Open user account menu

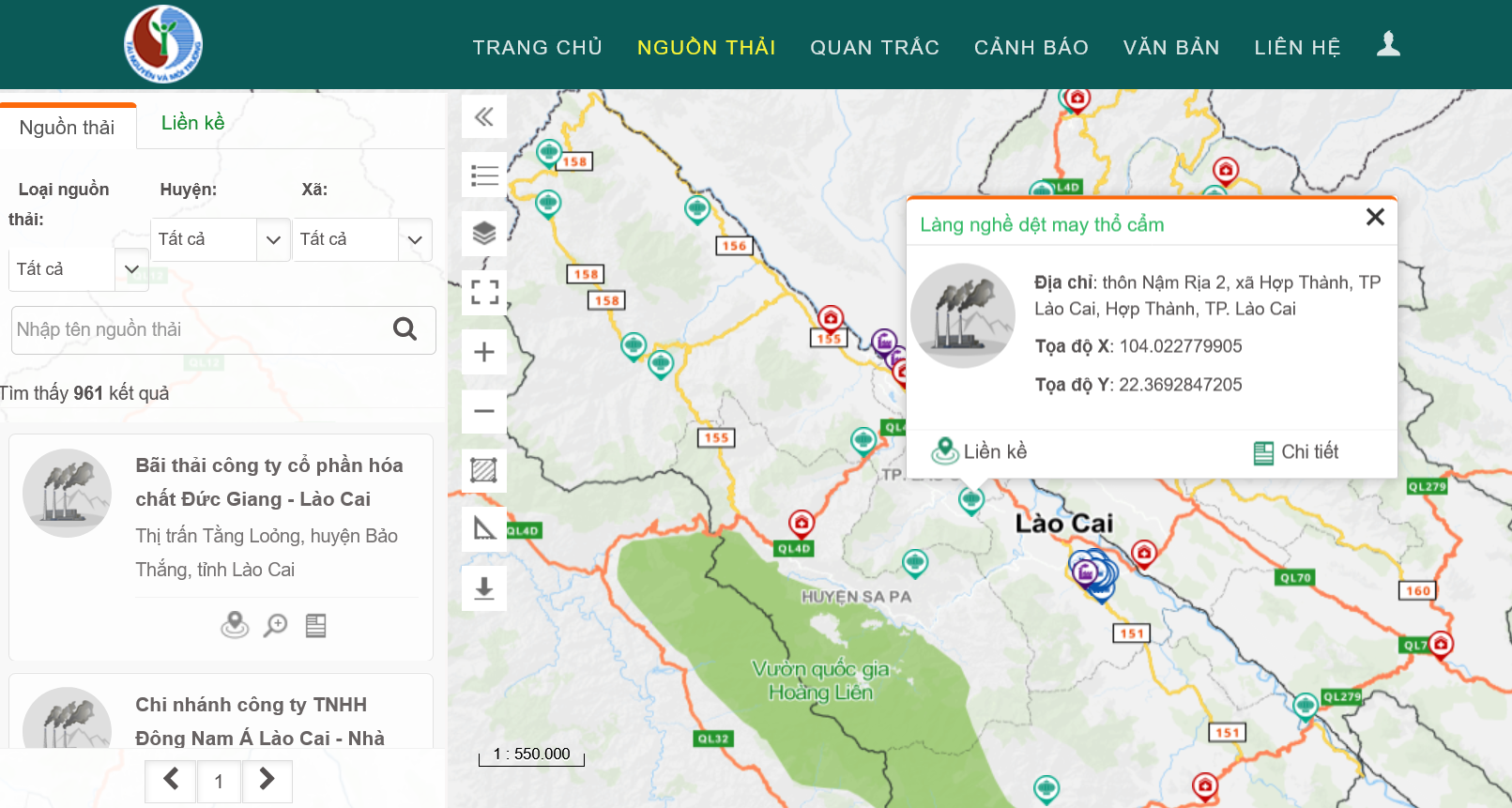coord(1388,45)
